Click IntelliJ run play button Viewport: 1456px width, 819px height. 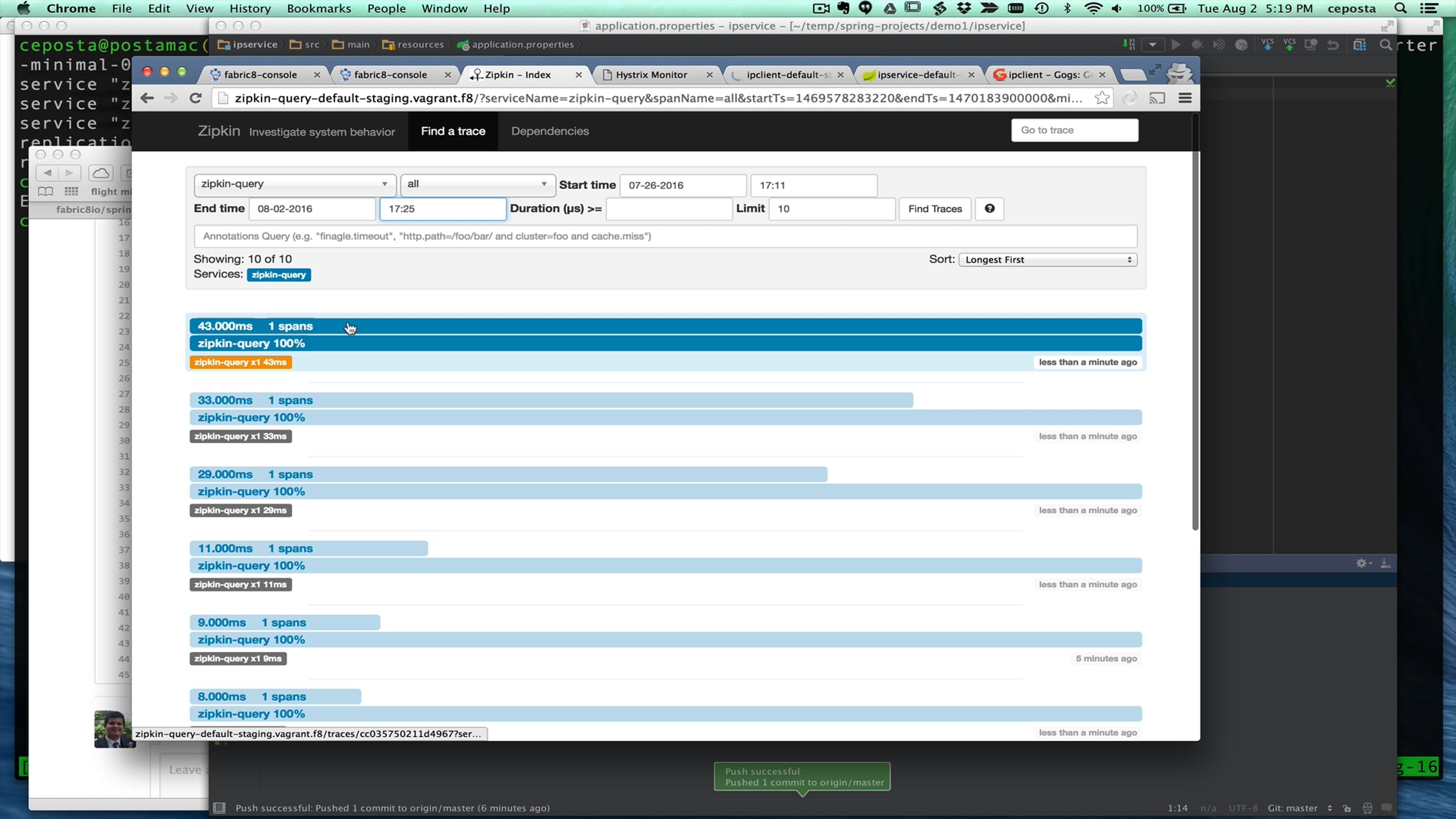(x=1176, y=45)
